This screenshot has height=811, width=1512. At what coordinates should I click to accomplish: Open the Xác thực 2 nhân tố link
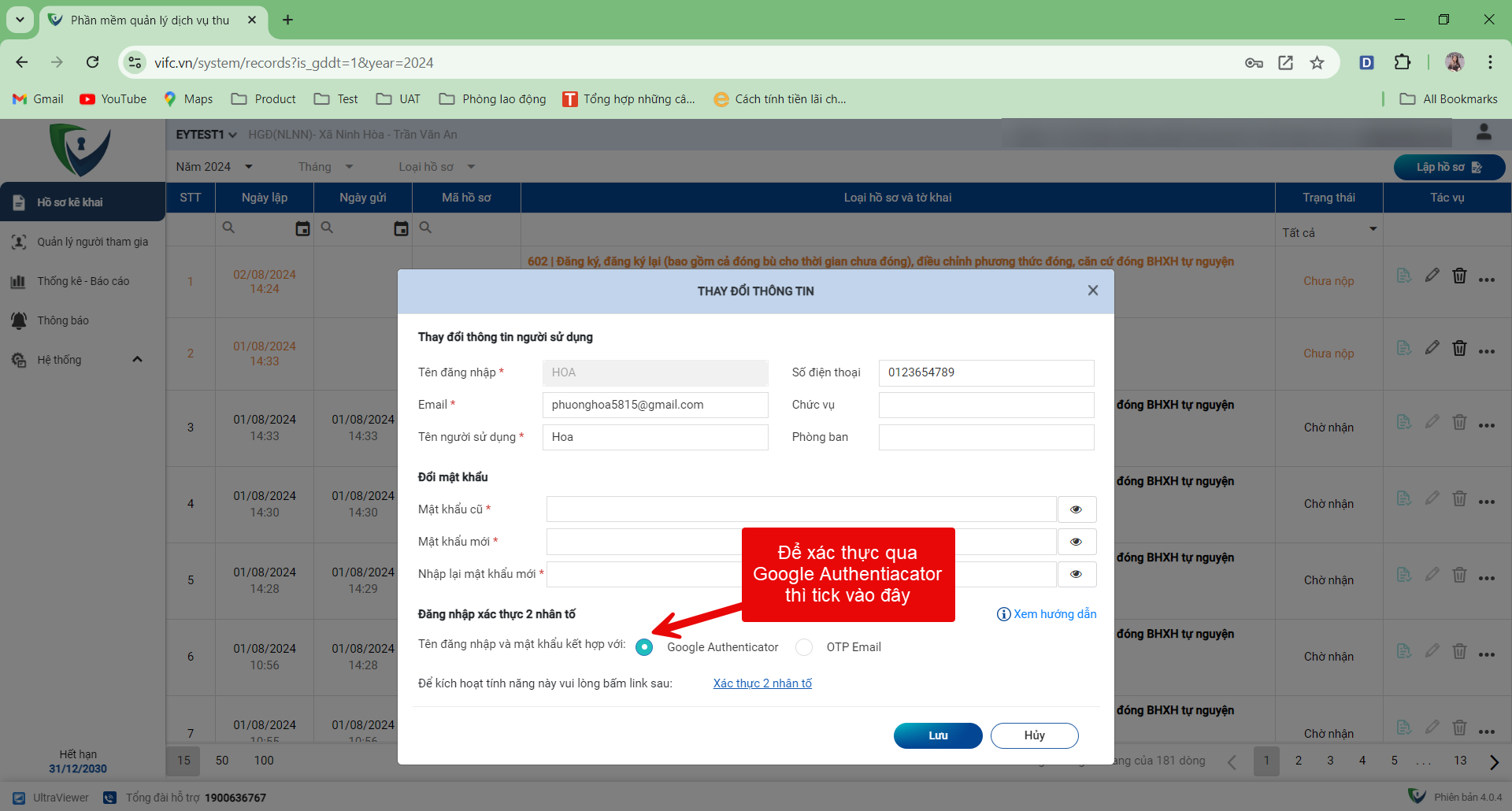(x=762, y=683)
